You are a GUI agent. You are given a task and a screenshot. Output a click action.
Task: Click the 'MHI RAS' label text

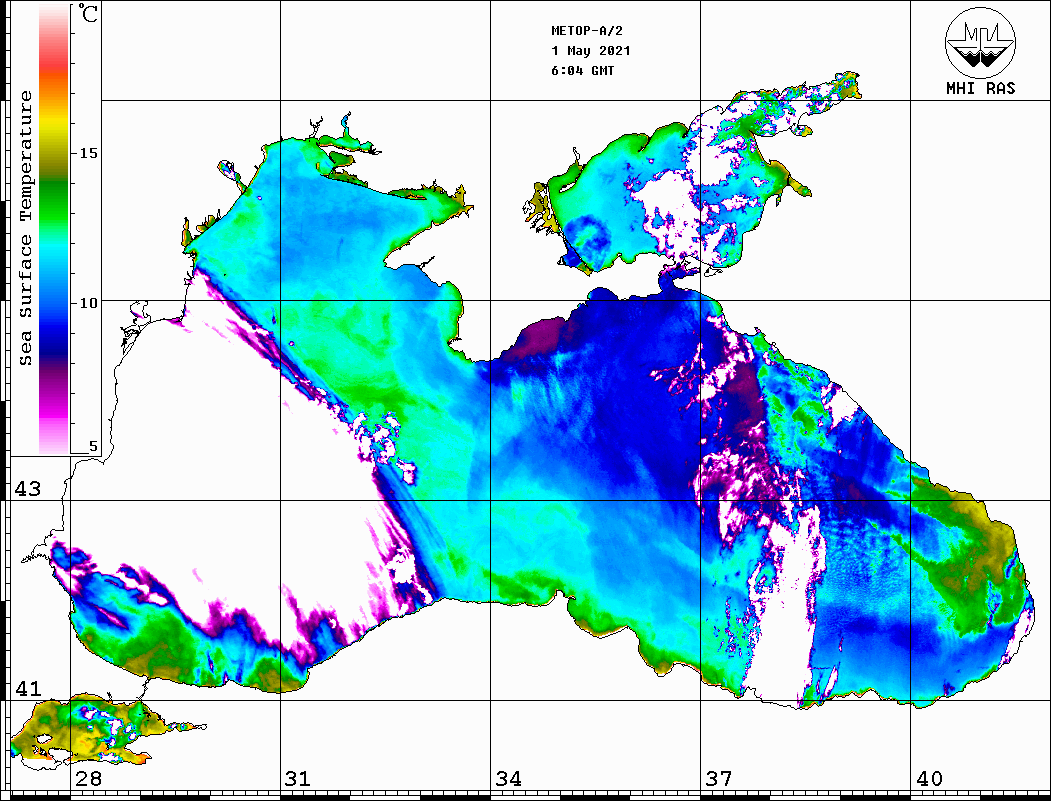pyautogui.click(x=981, y=88)
